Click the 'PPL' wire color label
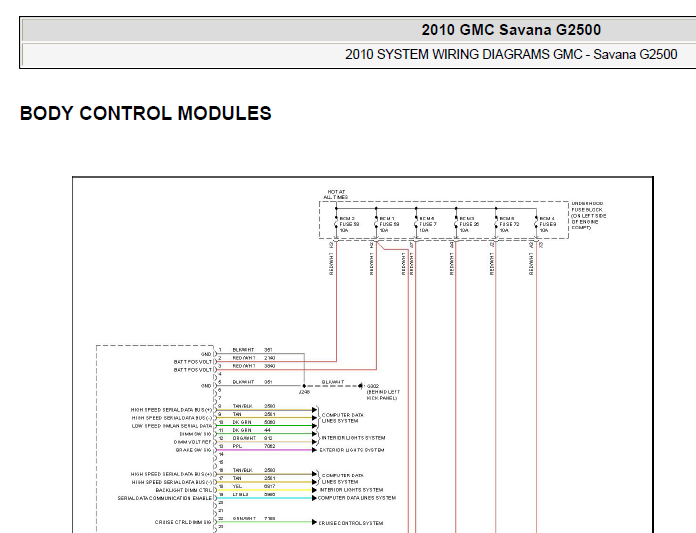Screen dimensions: 696x533 tap(237, 446)
